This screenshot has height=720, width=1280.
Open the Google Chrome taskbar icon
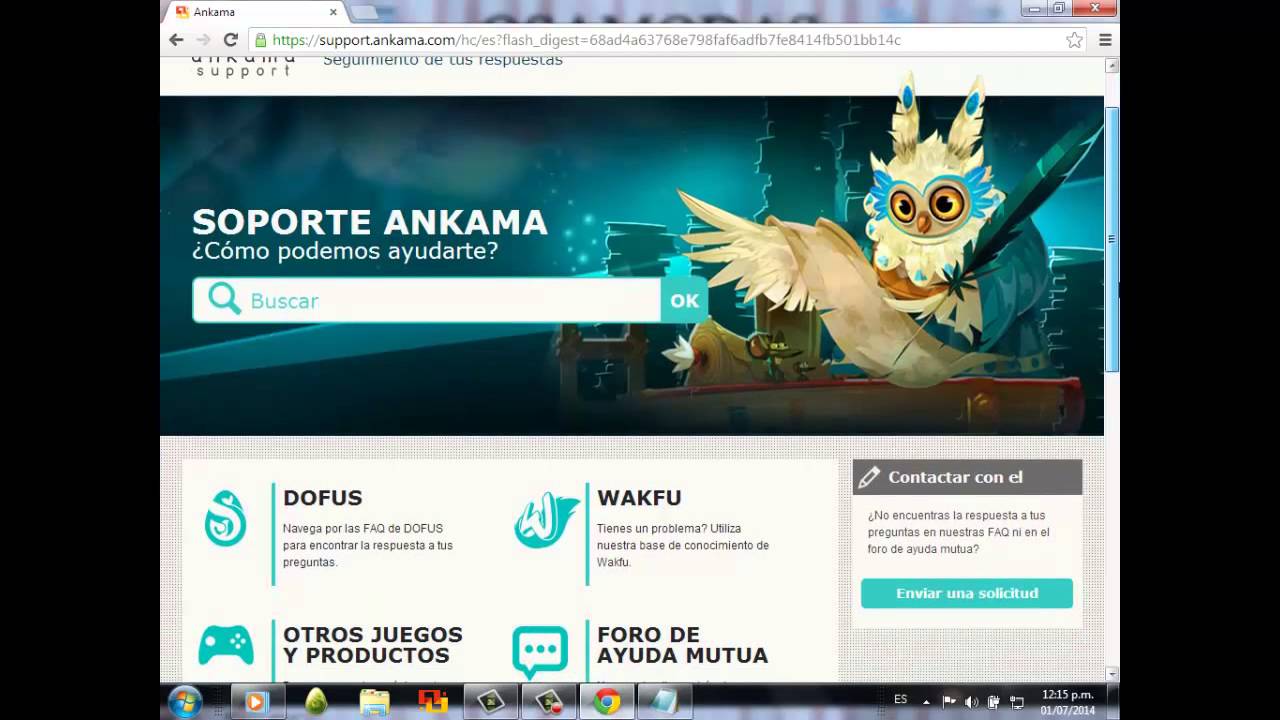coord(606,702)
